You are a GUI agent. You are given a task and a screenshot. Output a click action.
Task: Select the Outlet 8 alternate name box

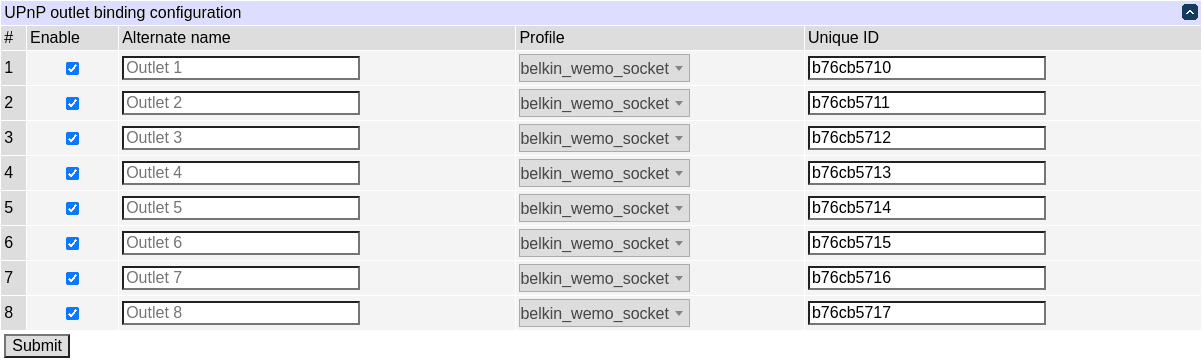click(x=241, y=313)
